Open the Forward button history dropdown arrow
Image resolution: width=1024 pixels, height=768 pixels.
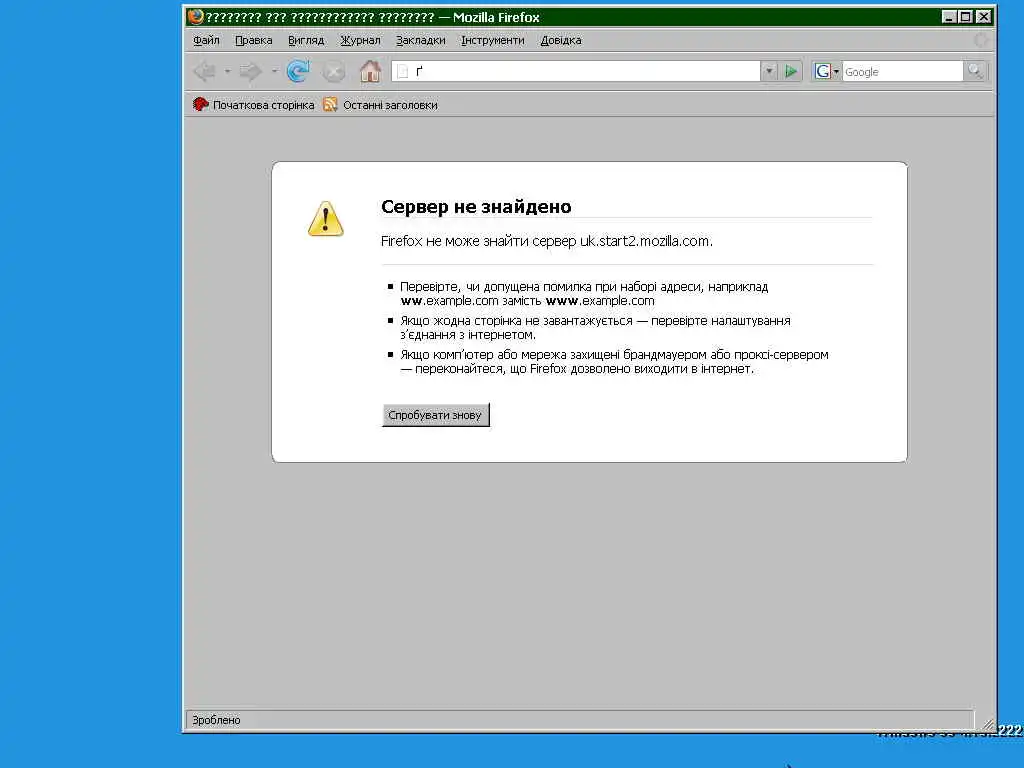click(274, 71)
